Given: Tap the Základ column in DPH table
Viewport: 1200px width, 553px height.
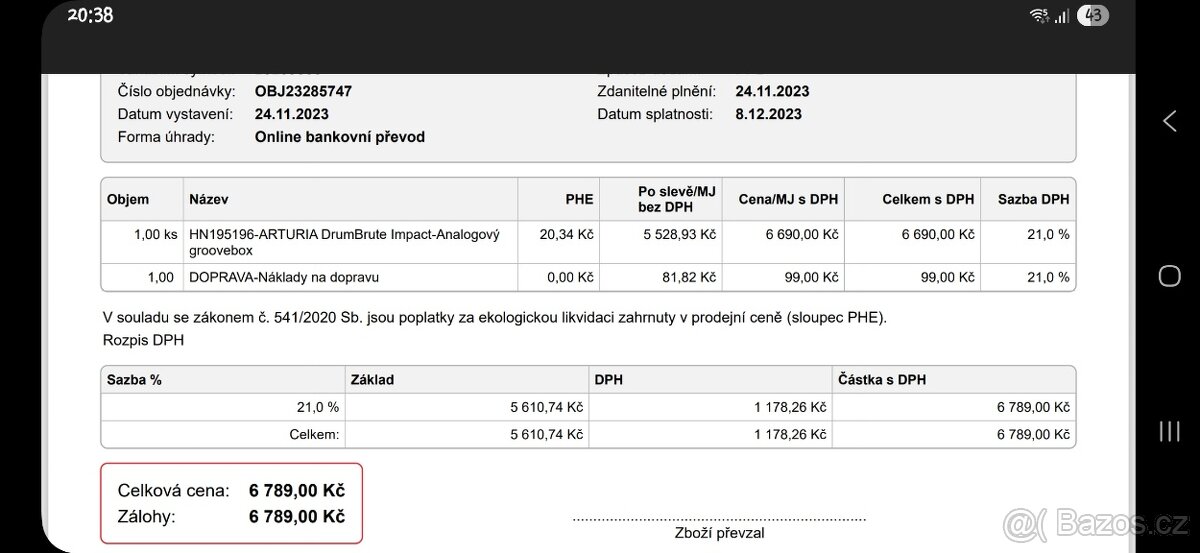Looking at the screenshot, I should point(372,380).
